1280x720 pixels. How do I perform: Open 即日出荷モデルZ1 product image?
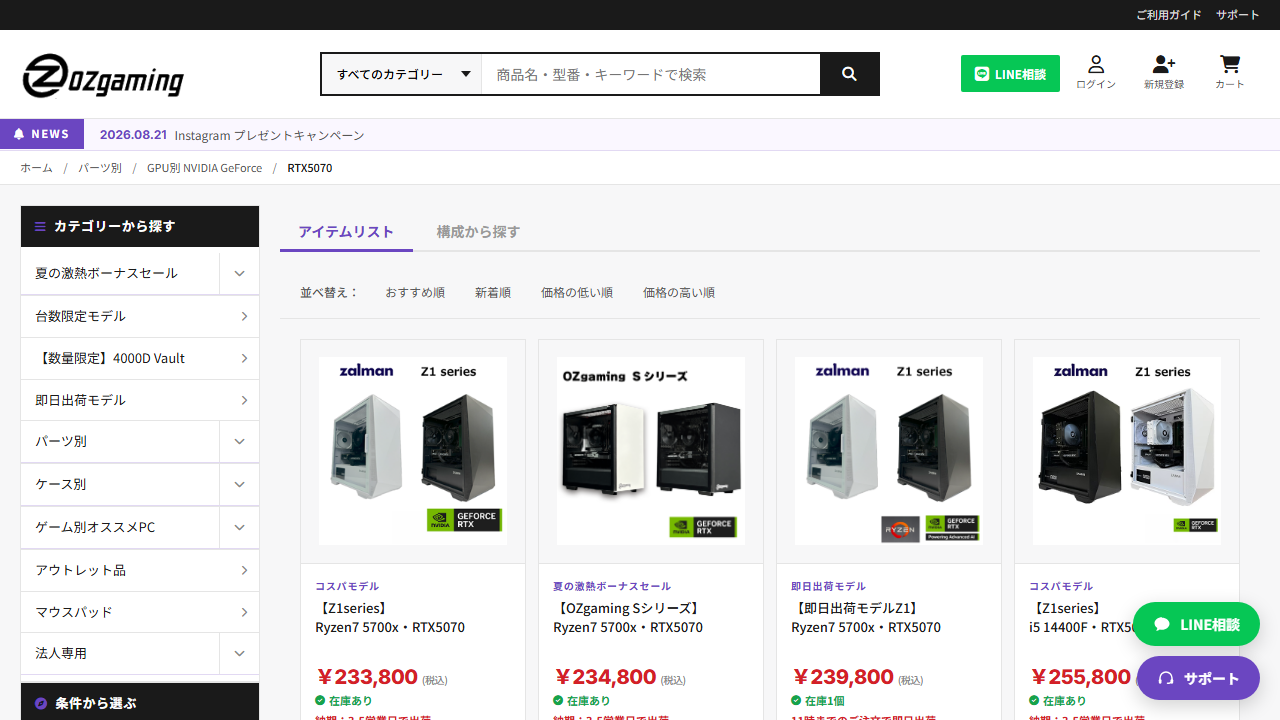coord(889,451)
